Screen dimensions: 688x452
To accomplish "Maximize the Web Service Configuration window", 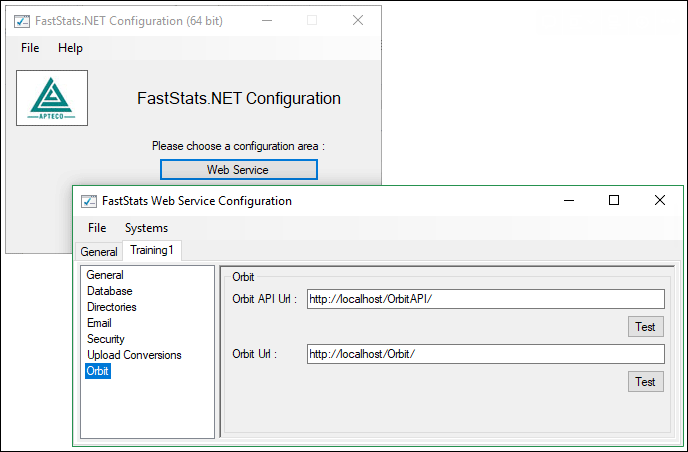I will coord(614,201).
